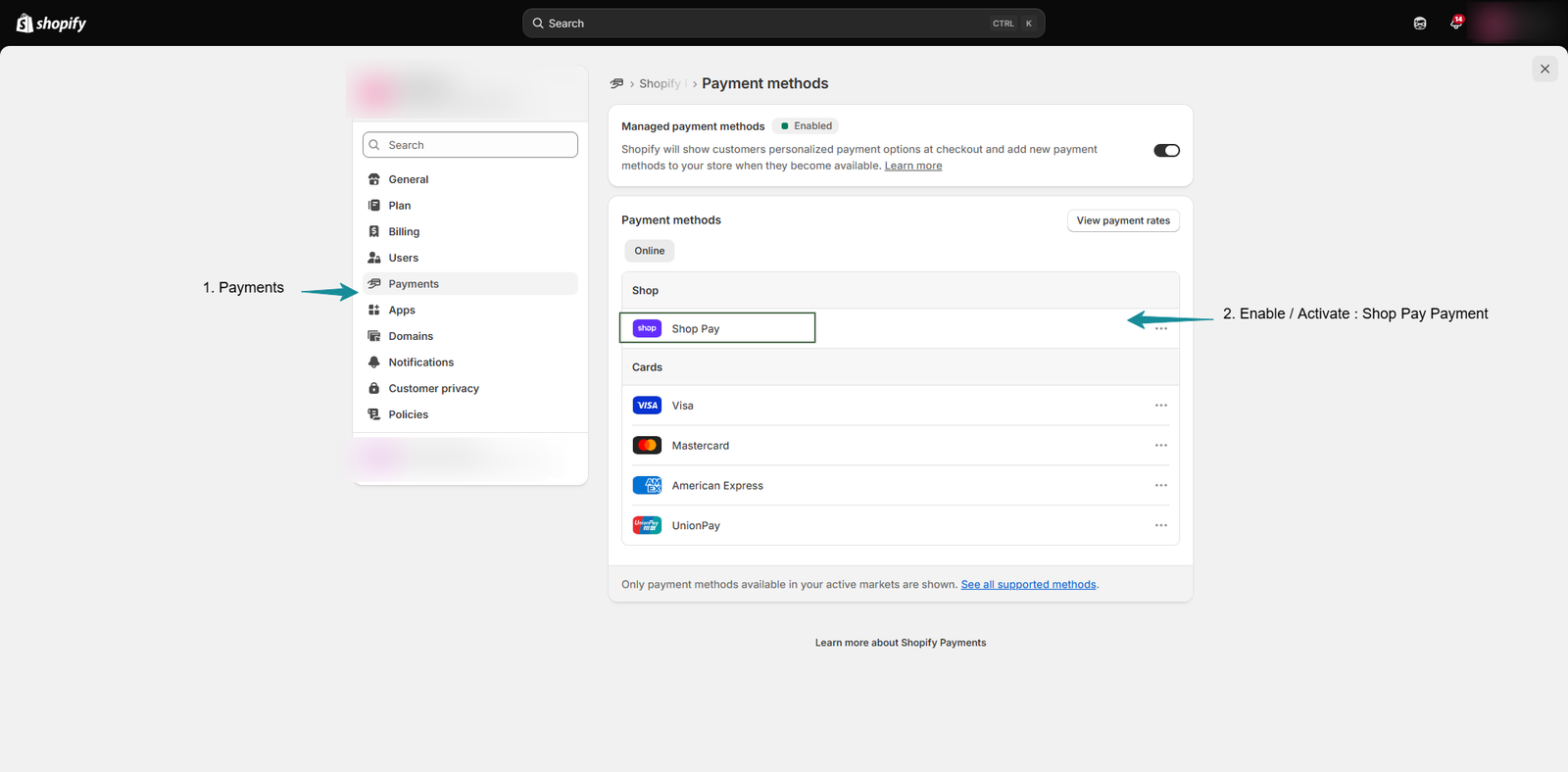Click the Policies icon in the sidebar
The height and width of the screenshot is (772, 1568).
pyautogui.click(x=373, y=414)
